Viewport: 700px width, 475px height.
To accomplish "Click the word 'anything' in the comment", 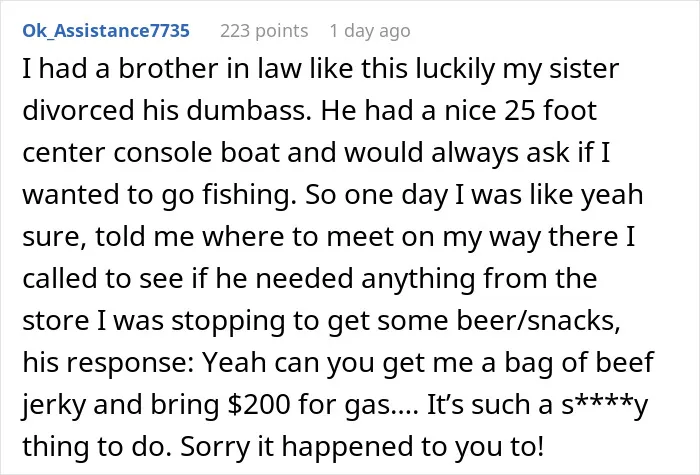I will 418,279.
